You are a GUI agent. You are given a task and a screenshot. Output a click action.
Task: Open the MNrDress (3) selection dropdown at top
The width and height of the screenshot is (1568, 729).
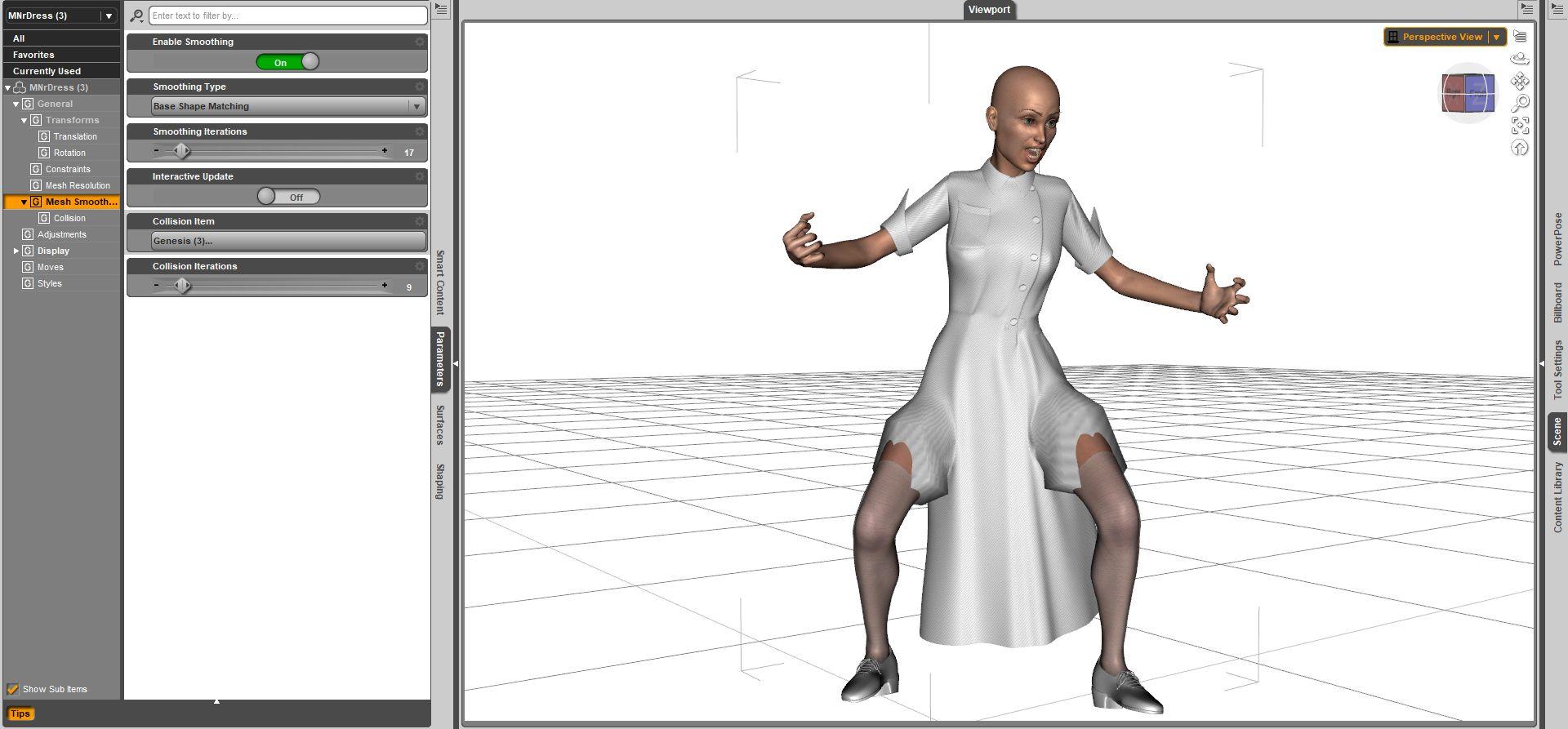tap(61, 16)
